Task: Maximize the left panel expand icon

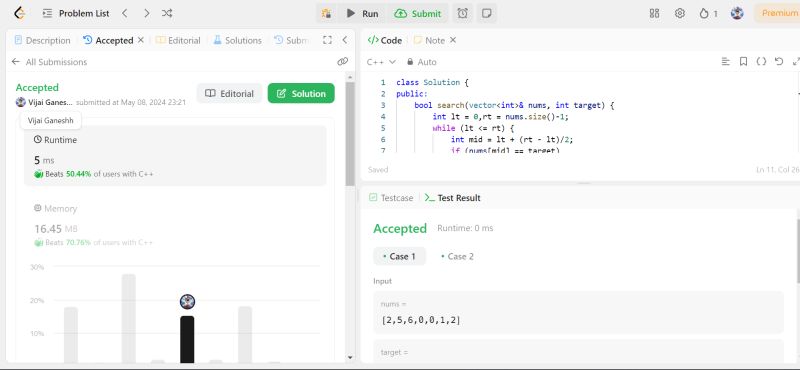Action: (328, 40)
